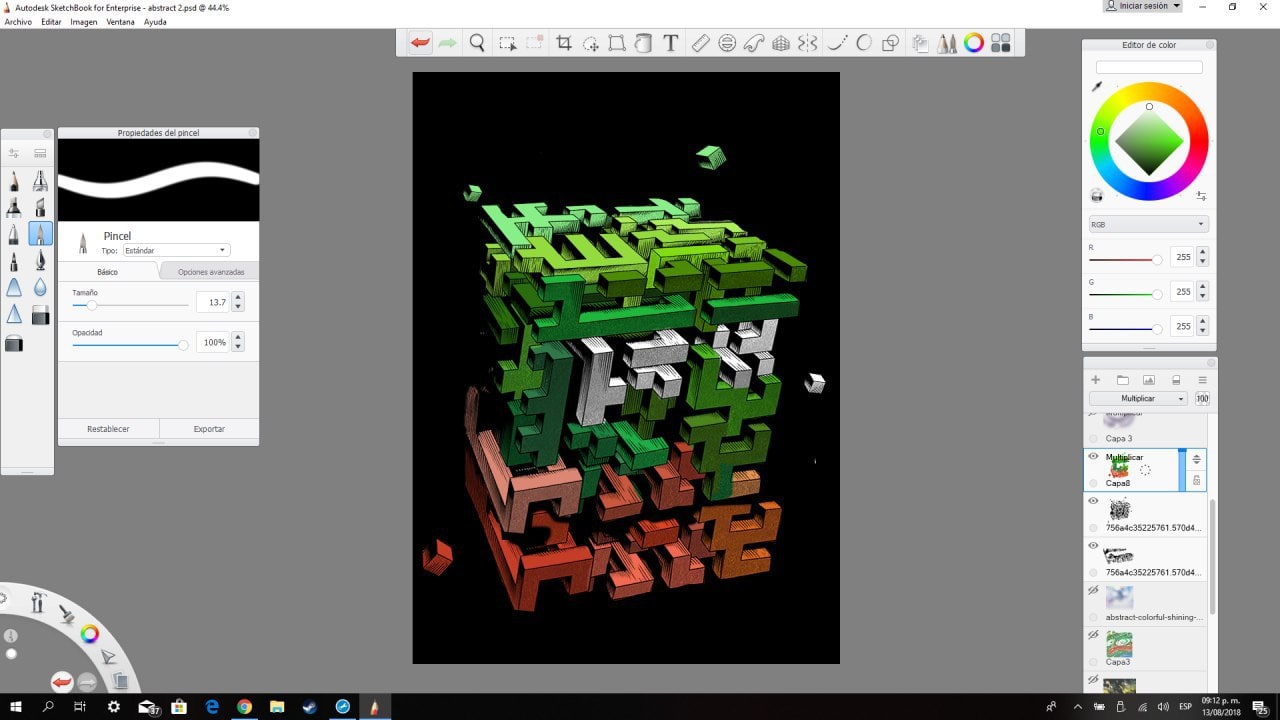Image resolution: width=1280 pixels, height=720 pixels.
Task: Decrease Opacidad with down stepper
Action: coord(237,347)
